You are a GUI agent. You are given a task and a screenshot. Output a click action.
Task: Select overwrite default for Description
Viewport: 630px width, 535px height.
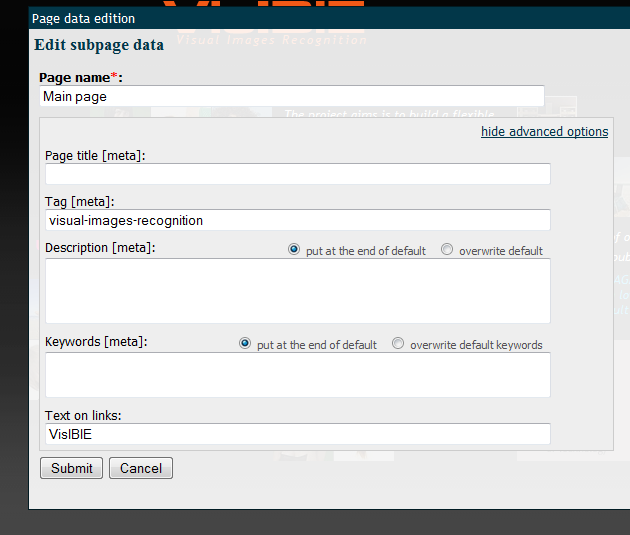pyautogui.click(x=447, y=249)
